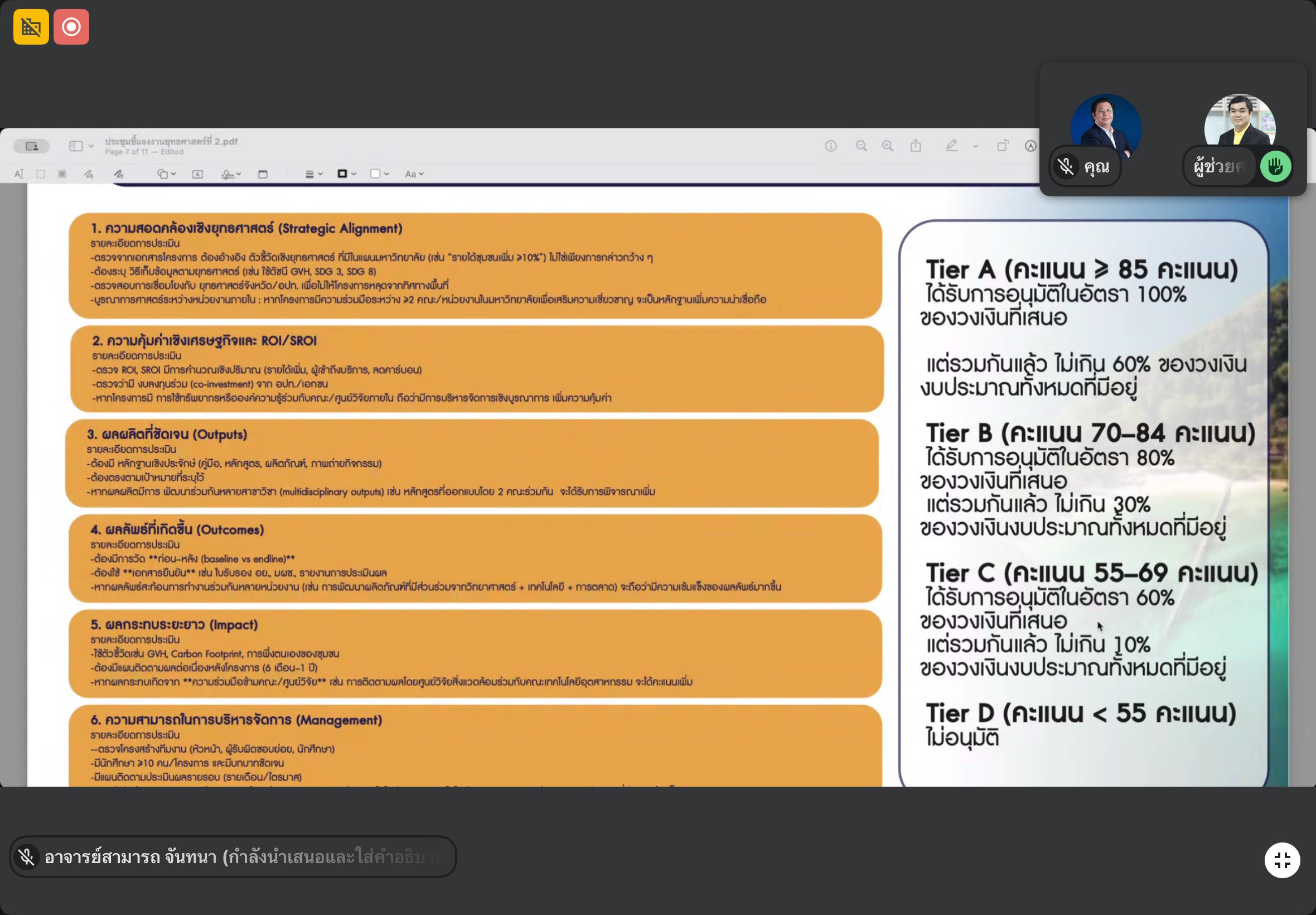This screenshot has width=1316, height=915.
Task: Open the sidebar view menu
Action: [81, 146]
